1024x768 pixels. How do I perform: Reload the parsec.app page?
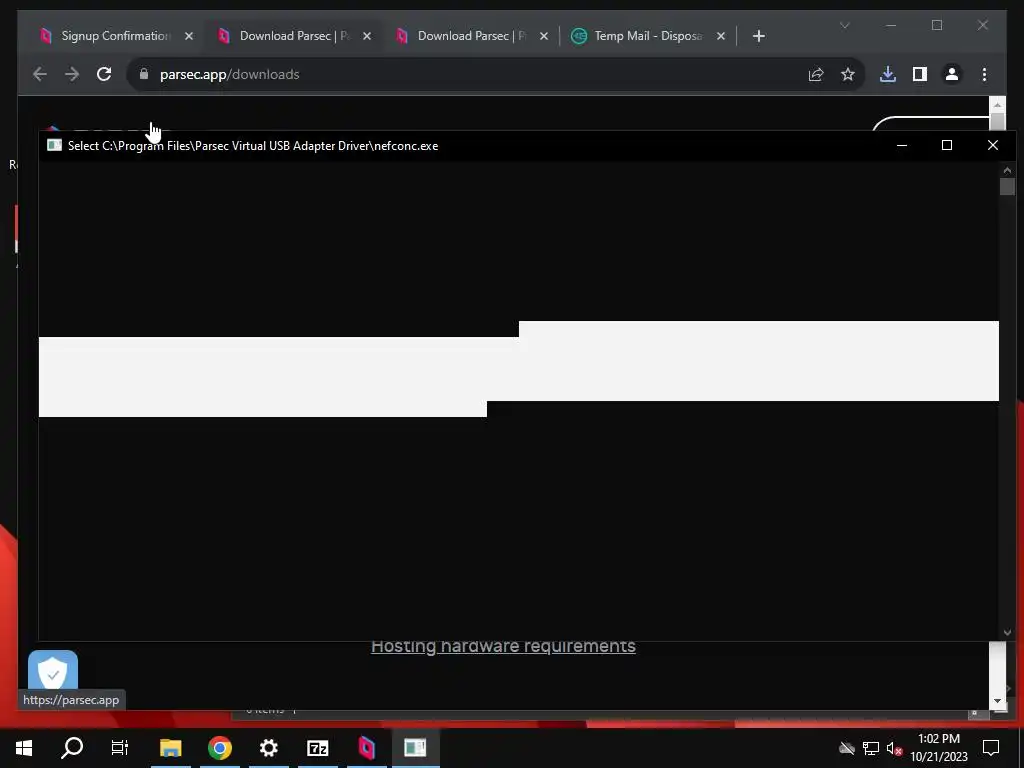(104, 74)
